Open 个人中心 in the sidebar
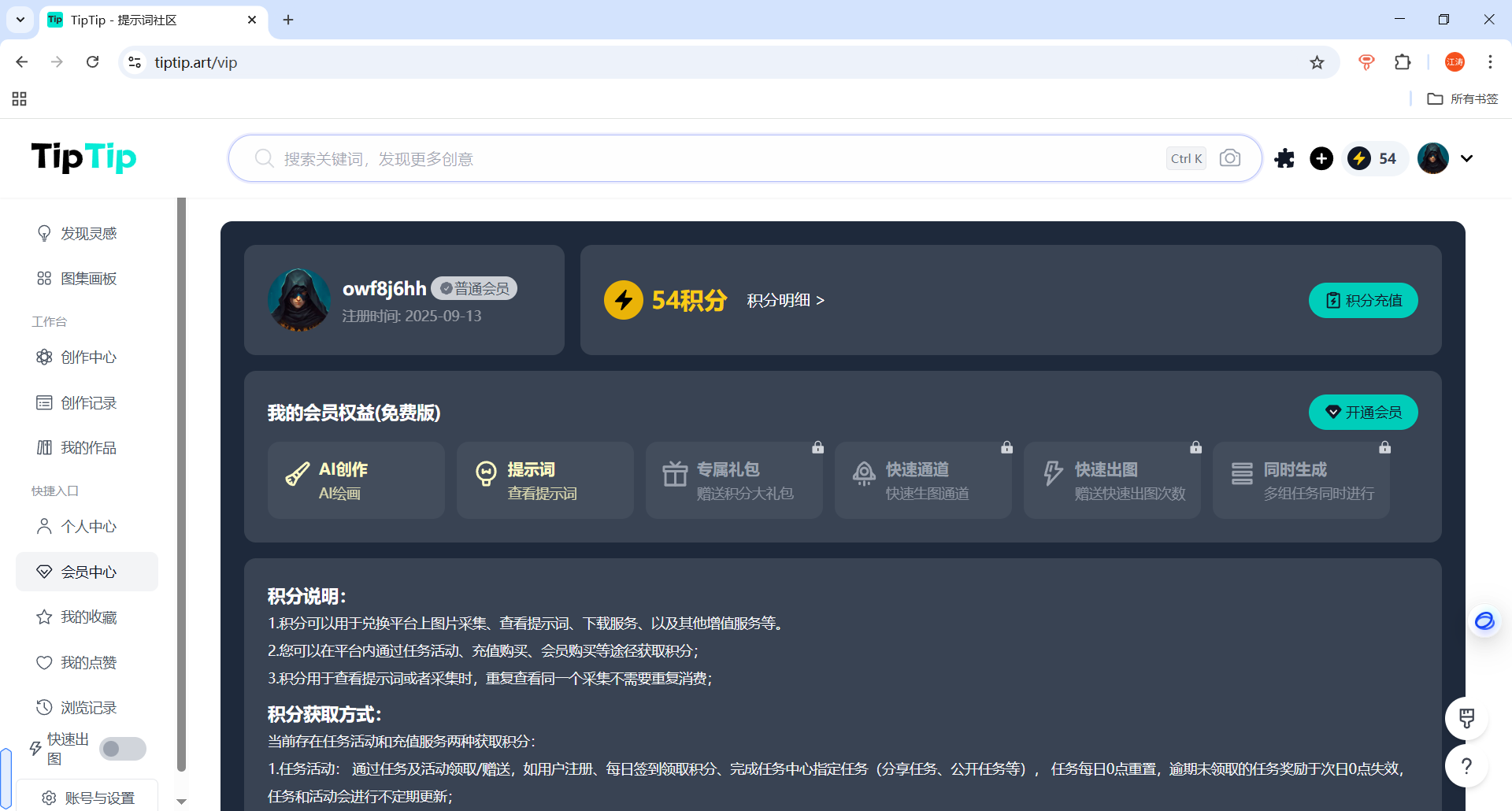The height and width of the screenshot is (811, 1512). 87,526
